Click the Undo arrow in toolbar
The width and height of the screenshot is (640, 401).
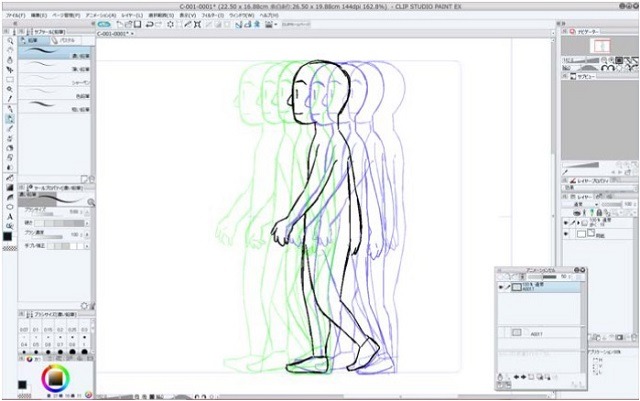click(x=148, y=24)
